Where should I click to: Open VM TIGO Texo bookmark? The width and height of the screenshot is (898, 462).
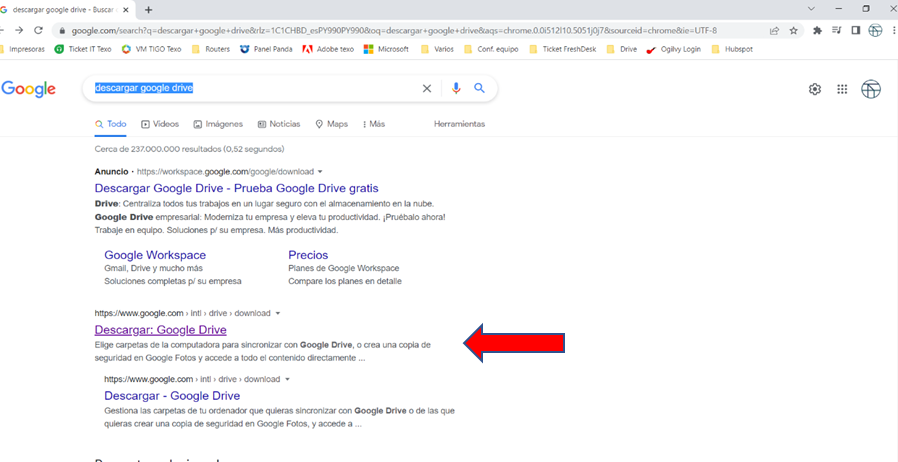pos(152,49)
